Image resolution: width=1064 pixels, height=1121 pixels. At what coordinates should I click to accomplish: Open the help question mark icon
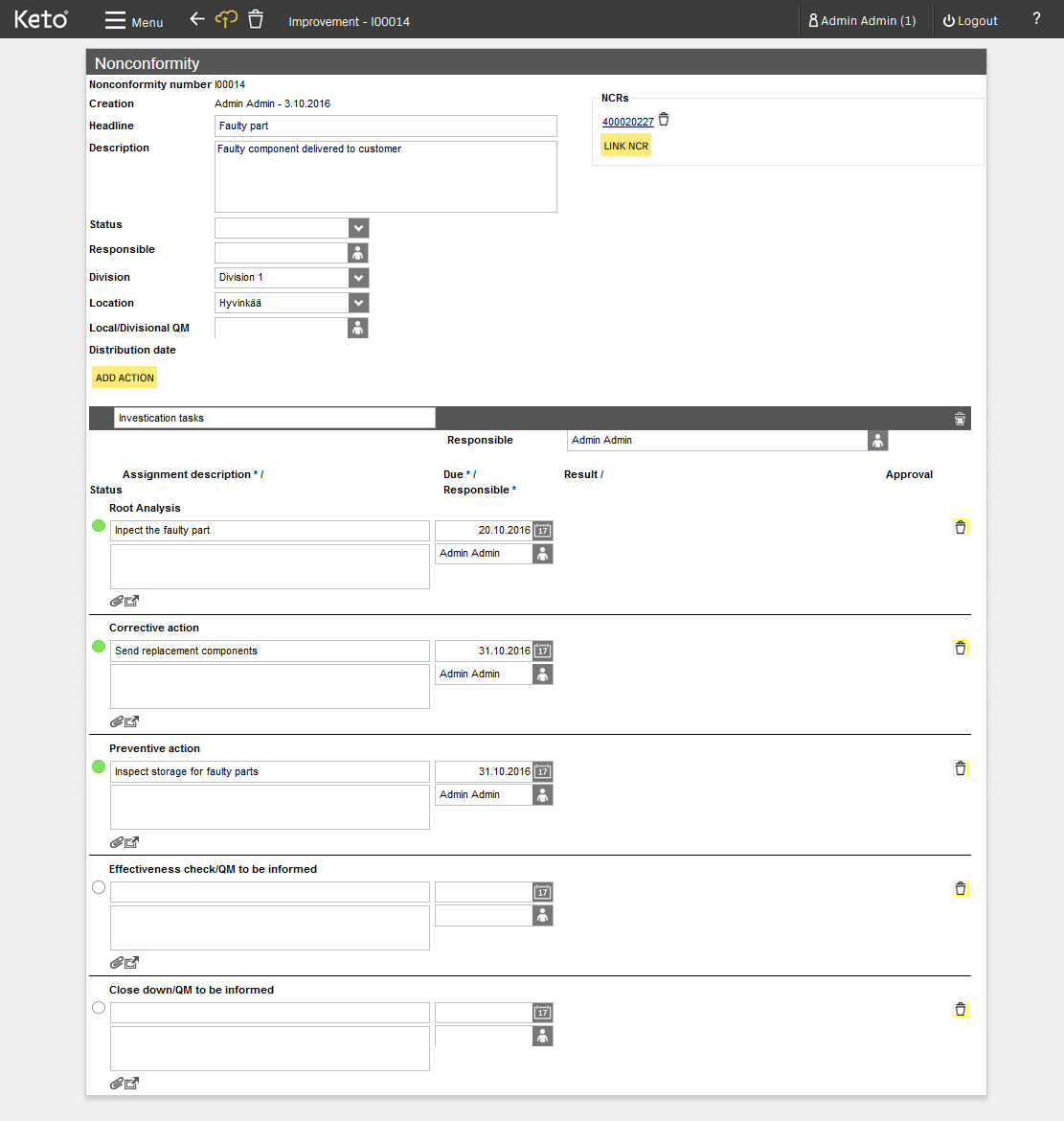(1036, 18)
